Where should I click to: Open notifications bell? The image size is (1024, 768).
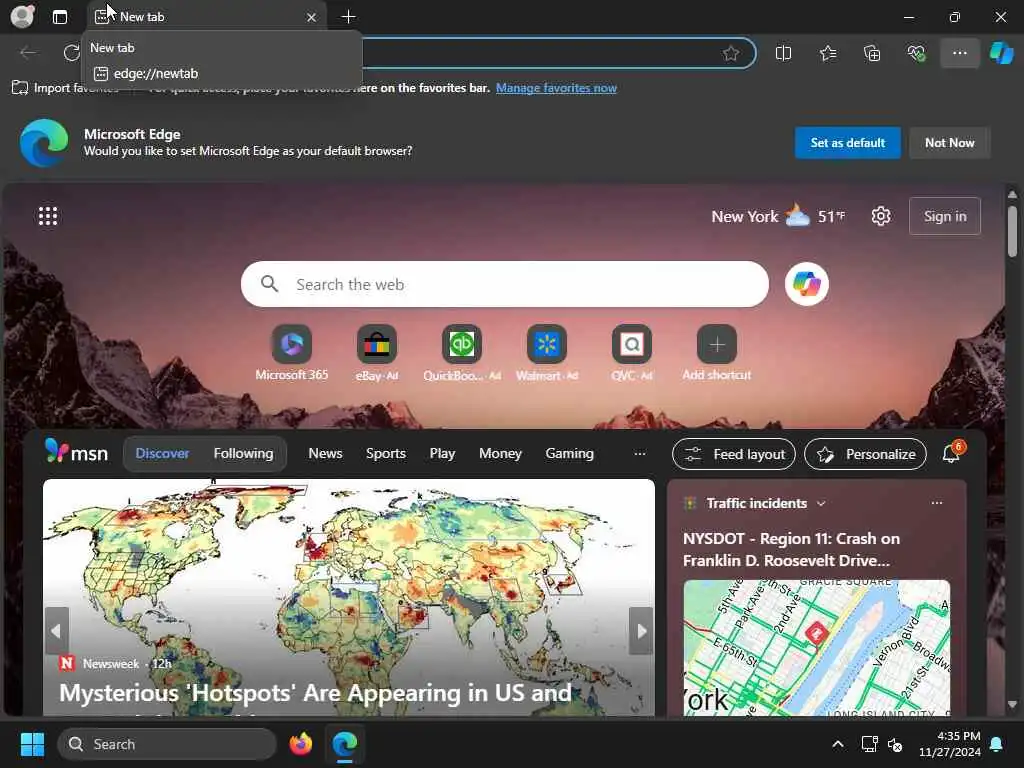point(951,453)
